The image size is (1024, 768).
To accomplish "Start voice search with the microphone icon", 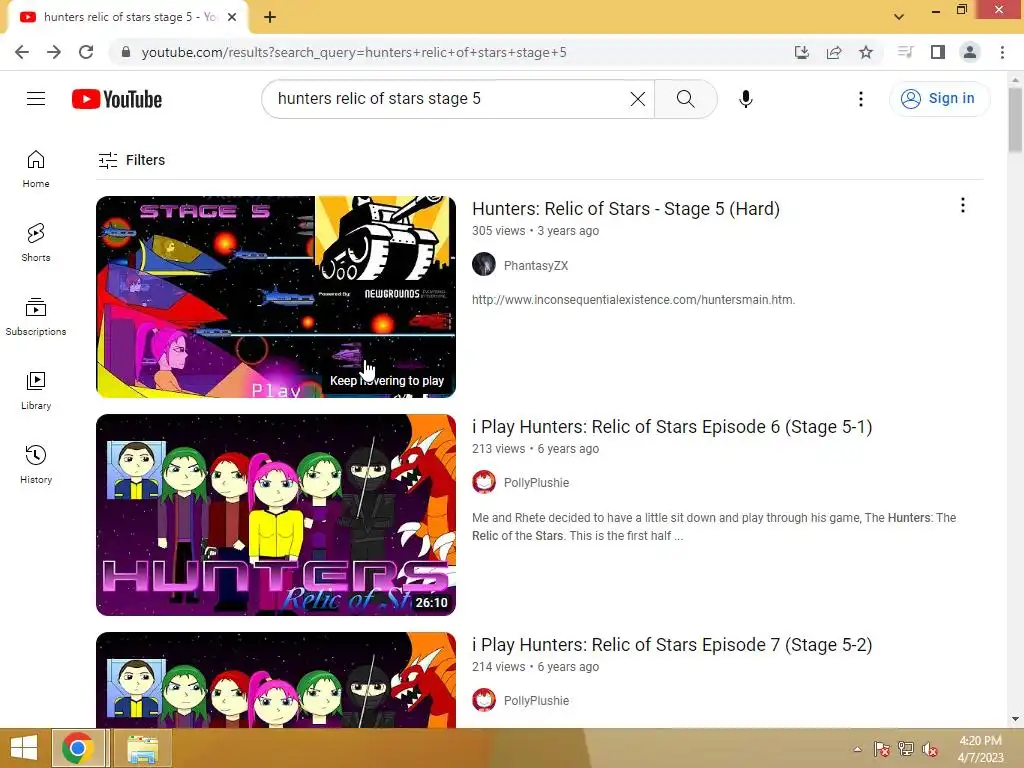I will pos(745,99).
